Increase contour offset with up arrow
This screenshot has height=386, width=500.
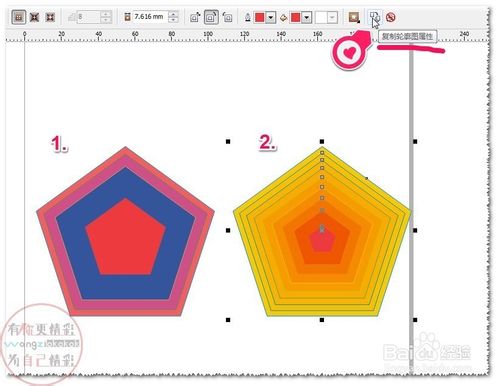[x=173, y=14]
